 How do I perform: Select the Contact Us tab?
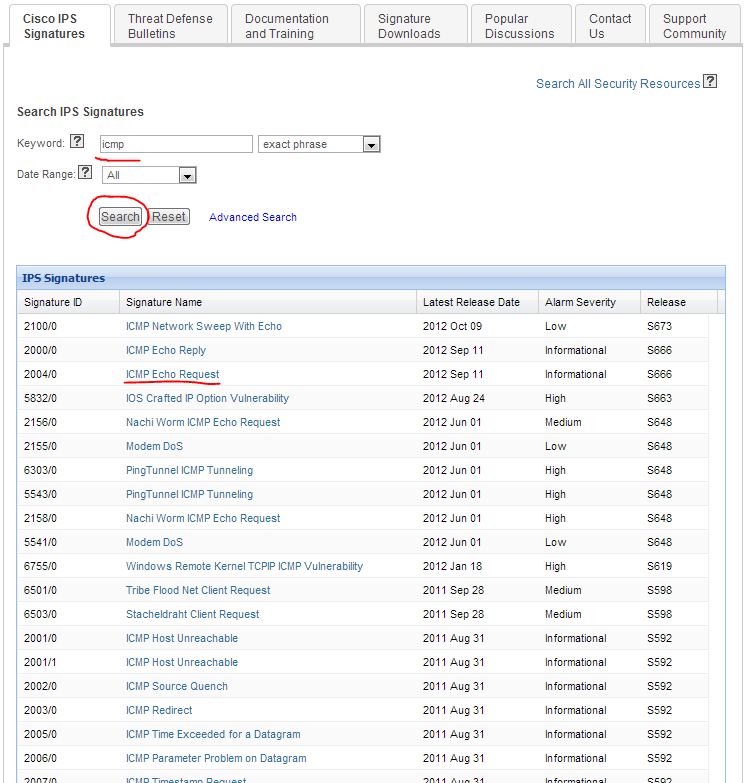(610, 26)
